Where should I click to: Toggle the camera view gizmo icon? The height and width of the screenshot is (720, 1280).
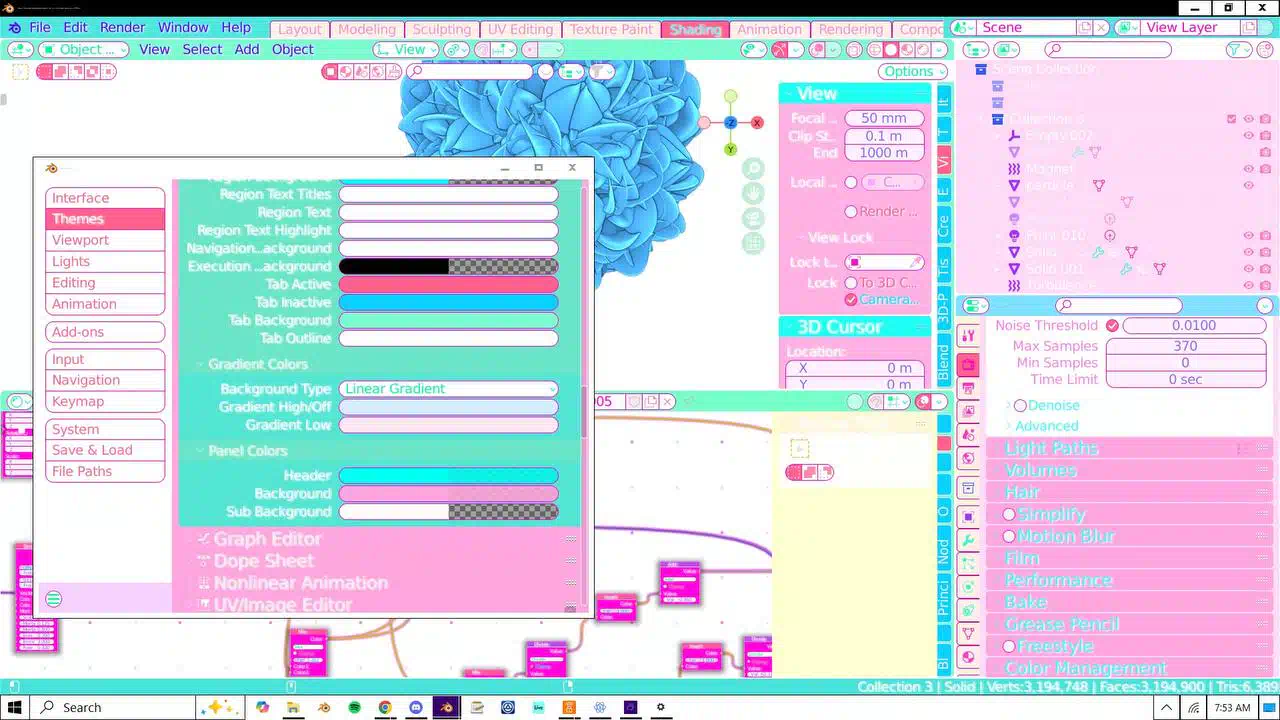(x=753, y=218)
